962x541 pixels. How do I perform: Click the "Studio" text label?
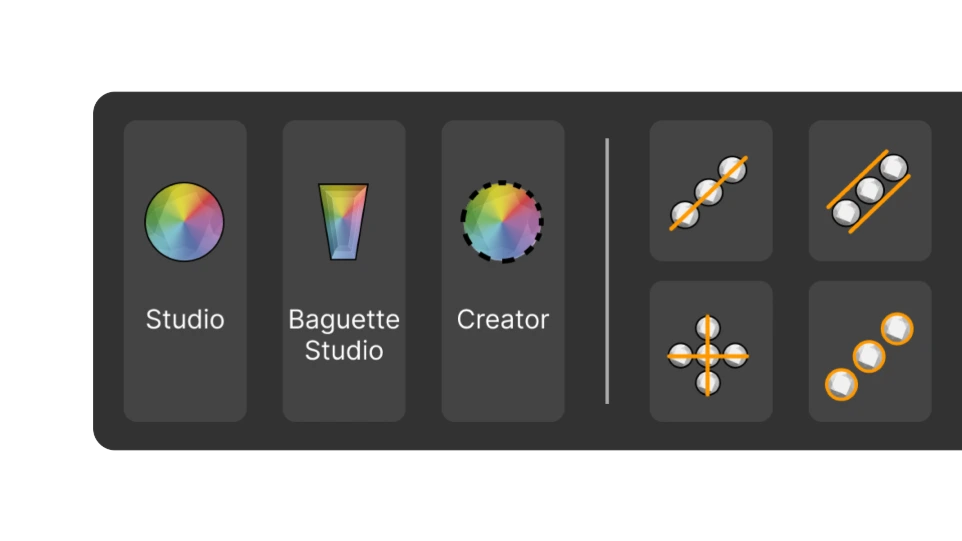pos(185,320)
